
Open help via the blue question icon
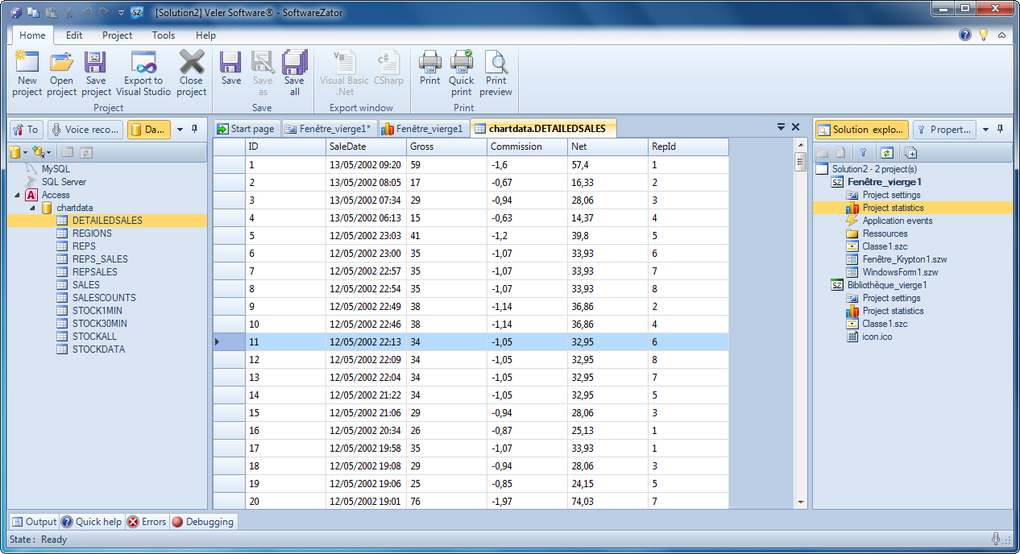click(965, 35)
